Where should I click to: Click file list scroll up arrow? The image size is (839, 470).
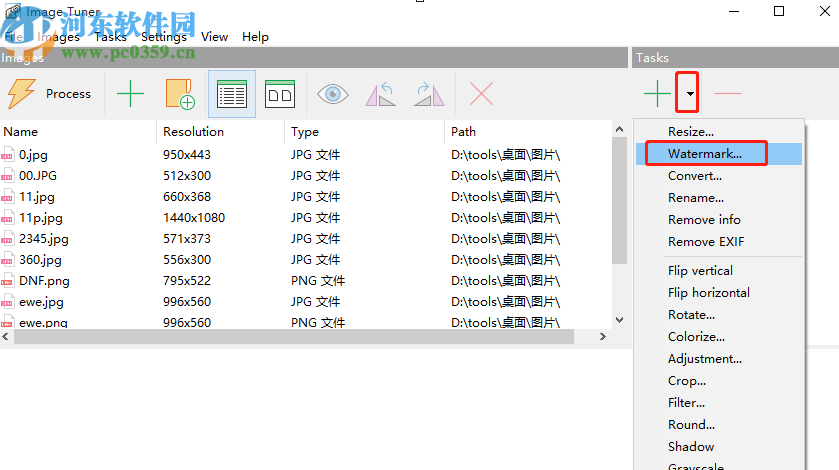(x=620, y=129)
